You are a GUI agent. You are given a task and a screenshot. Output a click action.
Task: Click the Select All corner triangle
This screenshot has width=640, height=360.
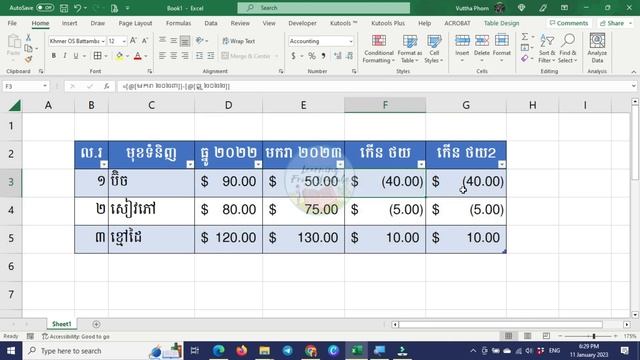14,106
